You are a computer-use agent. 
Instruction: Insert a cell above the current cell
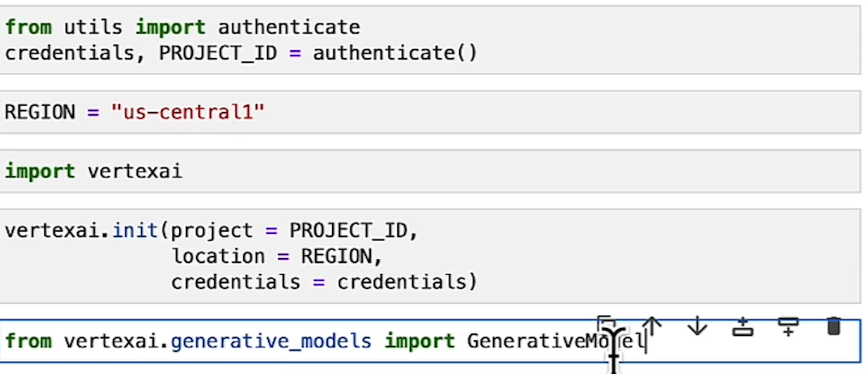click(x=743, y=327)
